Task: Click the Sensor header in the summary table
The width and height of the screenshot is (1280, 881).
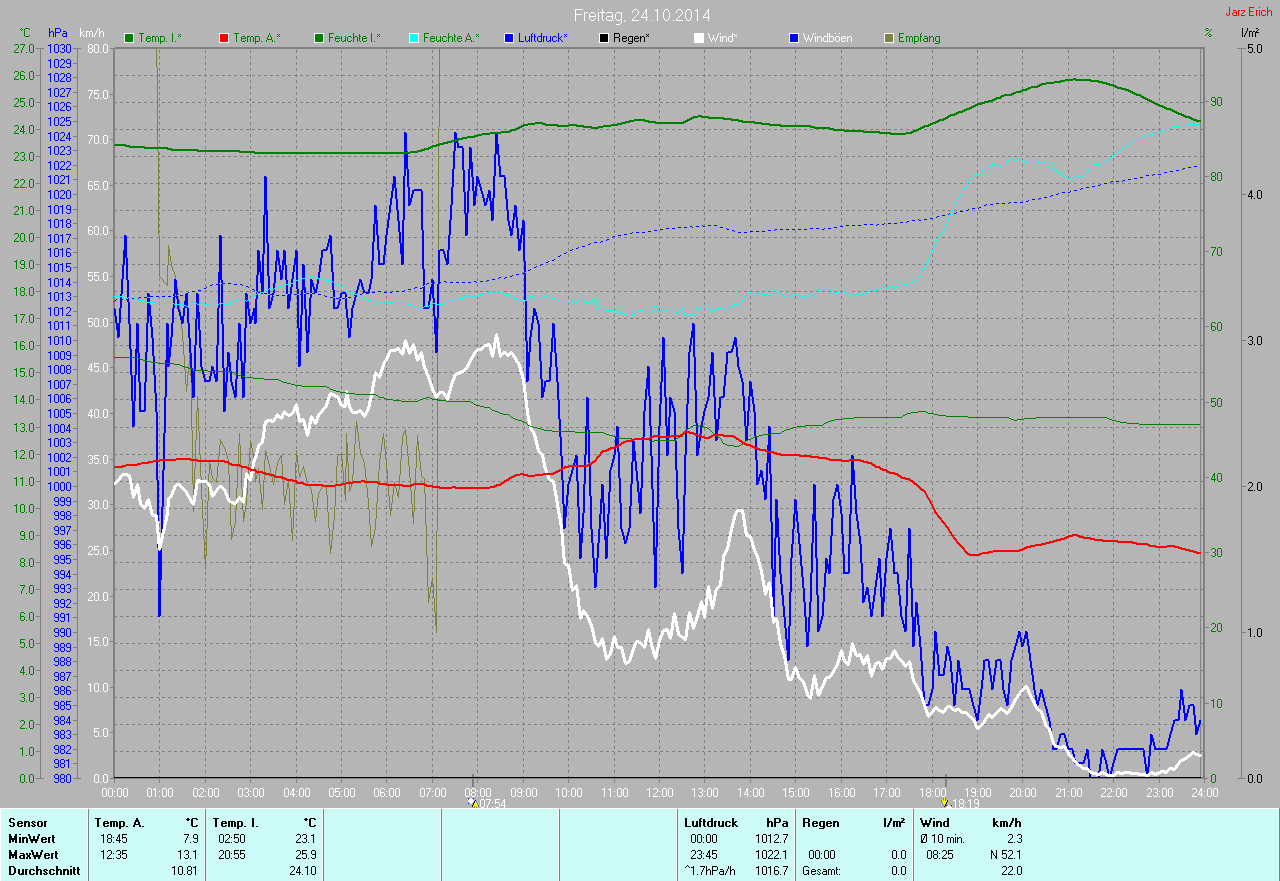Action: 27,823
